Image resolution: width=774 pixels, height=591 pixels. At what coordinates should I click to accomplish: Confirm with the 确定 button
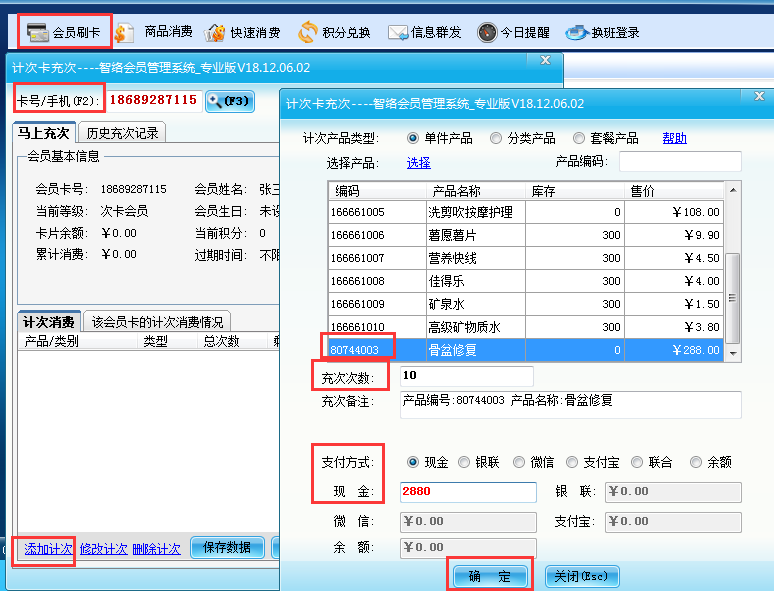pos(490,576)
